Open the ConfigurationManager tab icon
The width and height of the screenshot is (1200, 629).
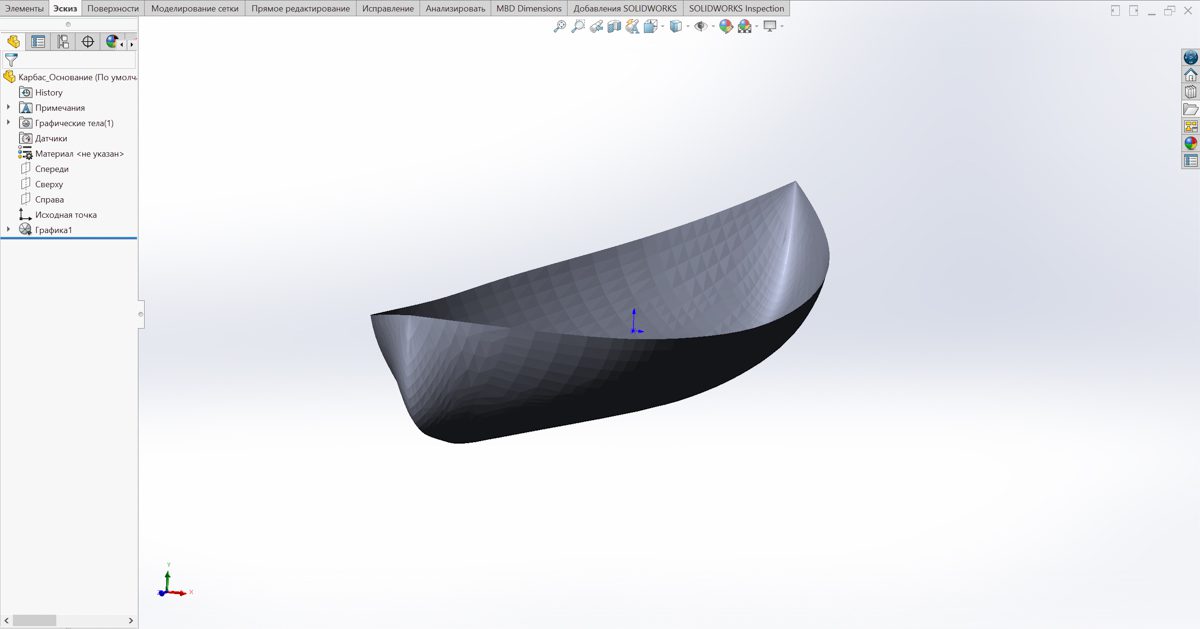pos(63,42)
